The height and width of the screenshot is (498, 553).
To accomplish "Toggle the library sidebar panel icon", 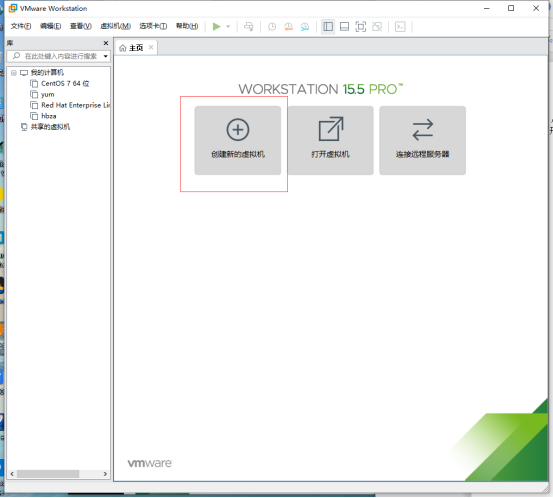I will pos(328,27).
